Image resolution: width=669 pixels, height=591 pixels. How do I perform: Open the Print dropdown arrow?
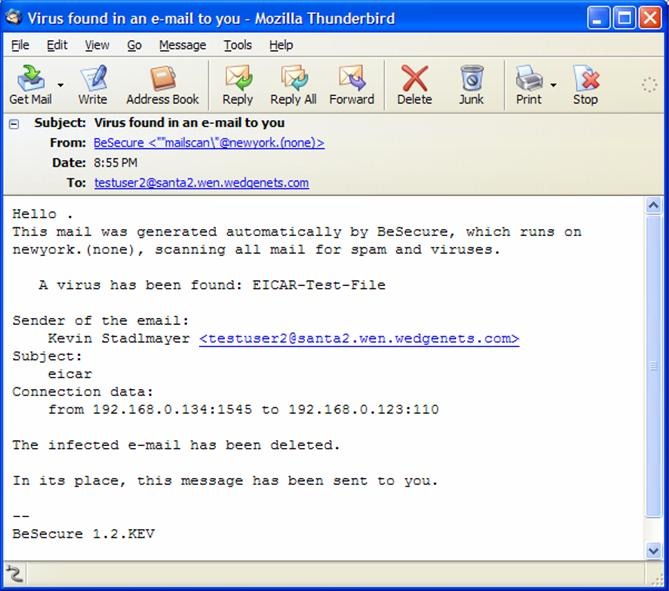pos(553,85)
